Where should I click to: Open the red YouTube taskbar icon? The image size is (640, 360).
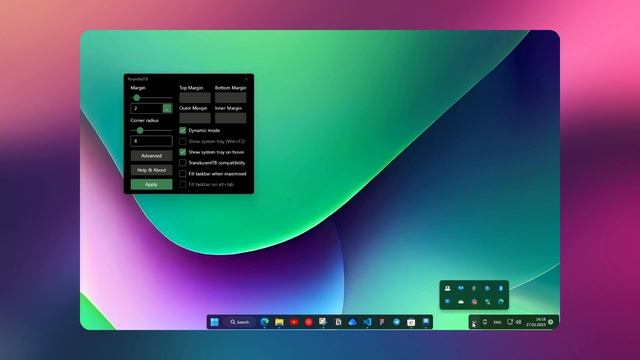tap(294, 322)
